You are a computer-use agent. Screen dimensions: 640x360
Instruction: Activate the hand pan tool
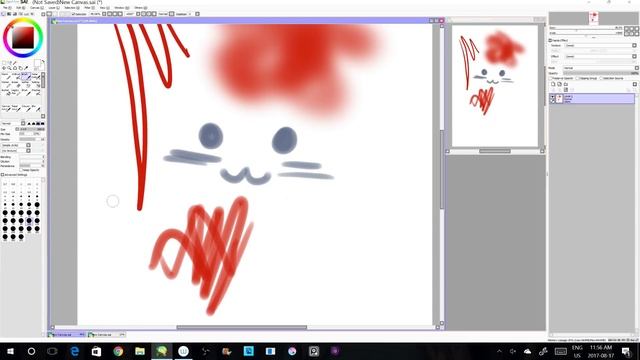pos(20,68)
